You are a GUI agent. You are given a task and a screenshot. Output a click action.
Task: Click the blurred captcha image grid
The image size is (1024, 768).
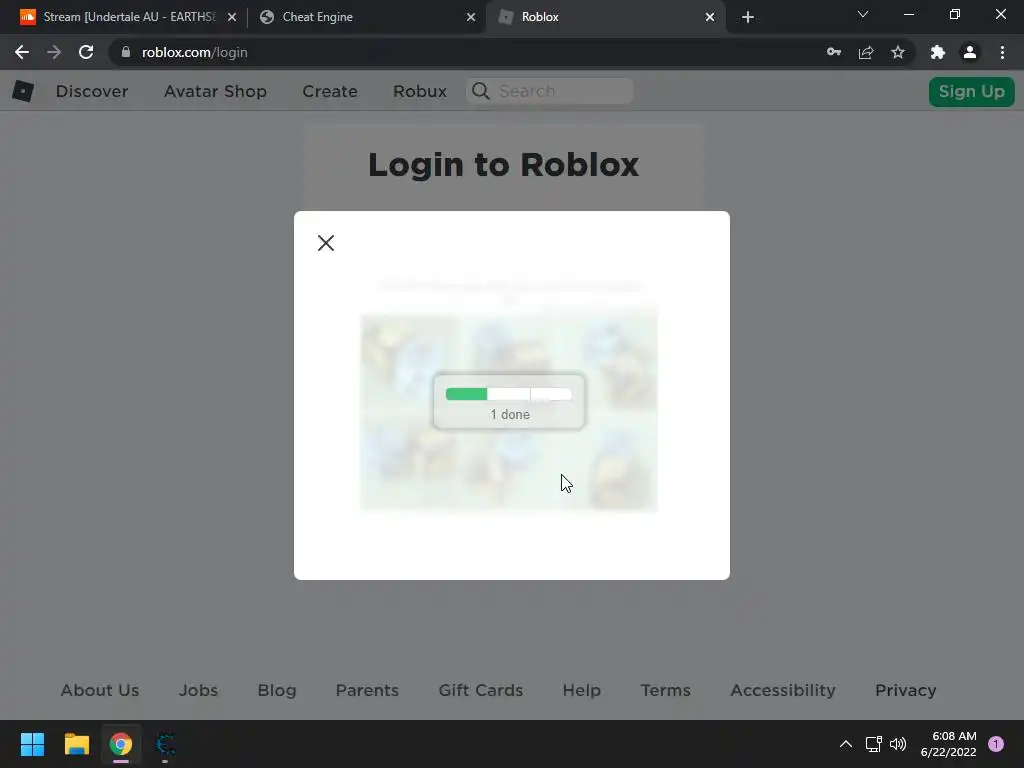[x=509, y=412]
